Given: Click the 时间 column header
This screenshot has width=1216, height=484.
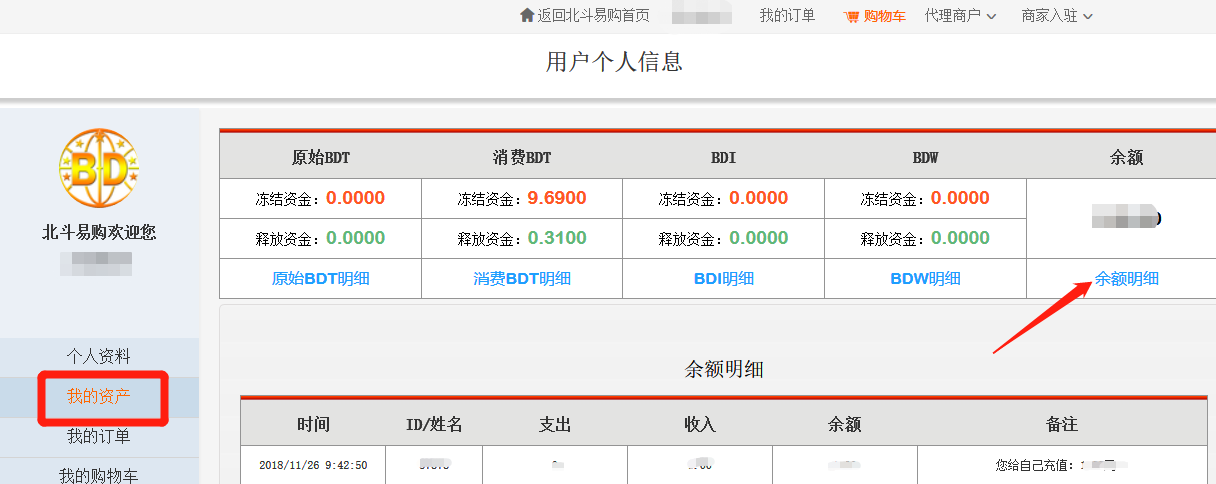Looking at the screenshot, I should click(313, 424).
